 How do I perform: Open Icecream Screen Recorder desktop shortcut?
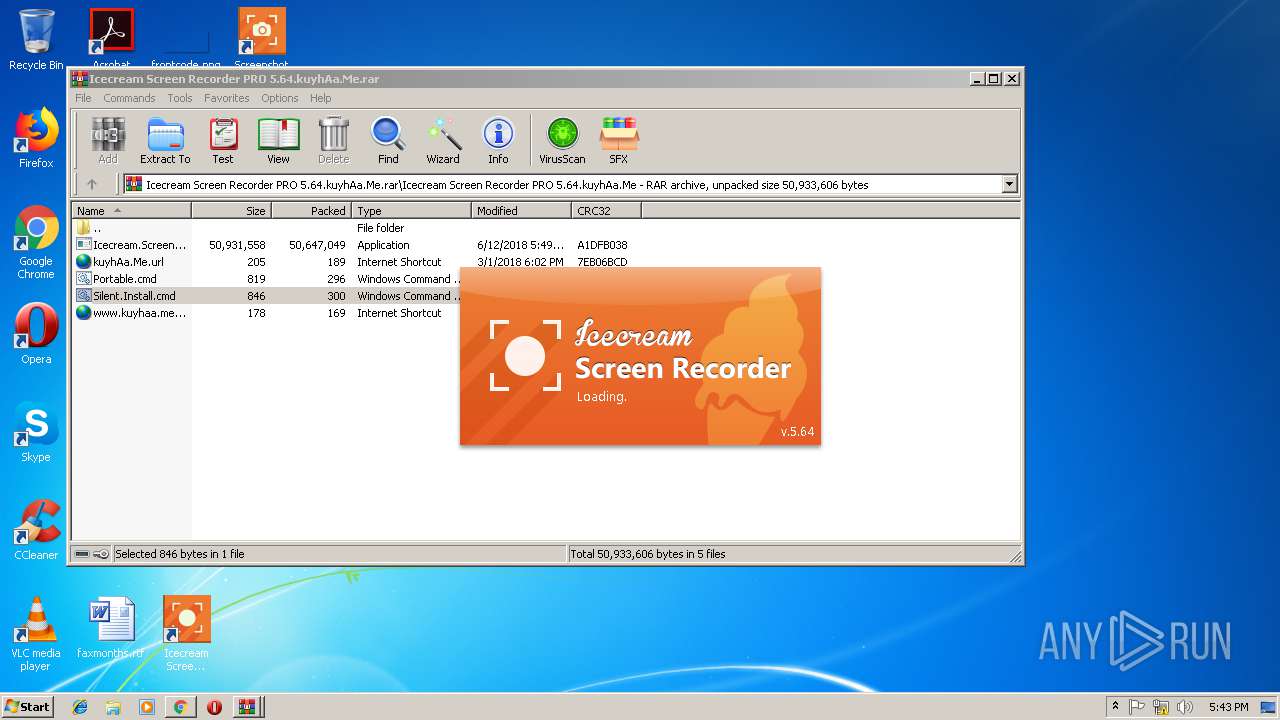186,634
